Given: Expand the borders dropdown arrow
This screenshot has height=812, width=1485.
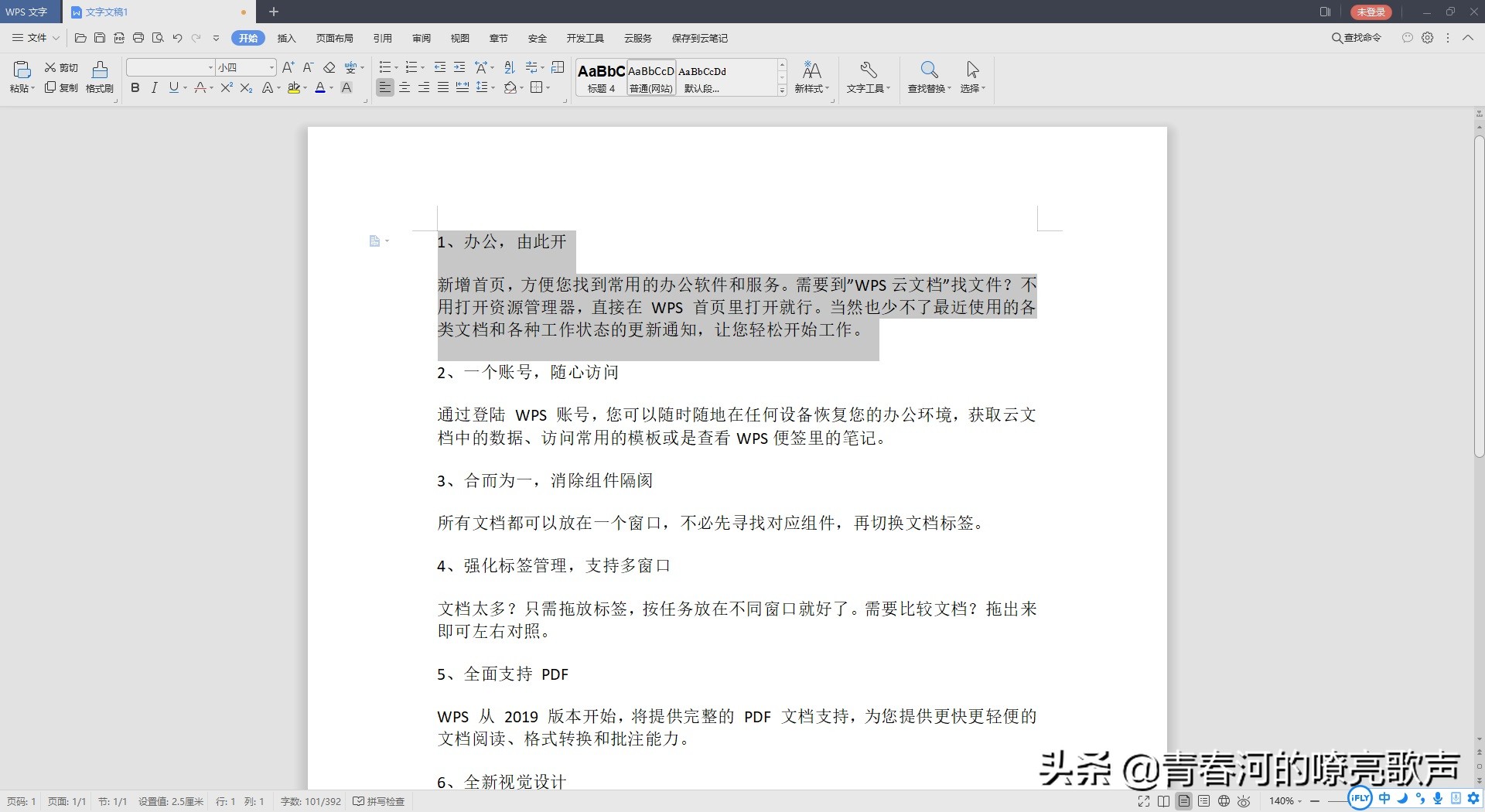Looking at the screenshot, I should tap(548, 87).
